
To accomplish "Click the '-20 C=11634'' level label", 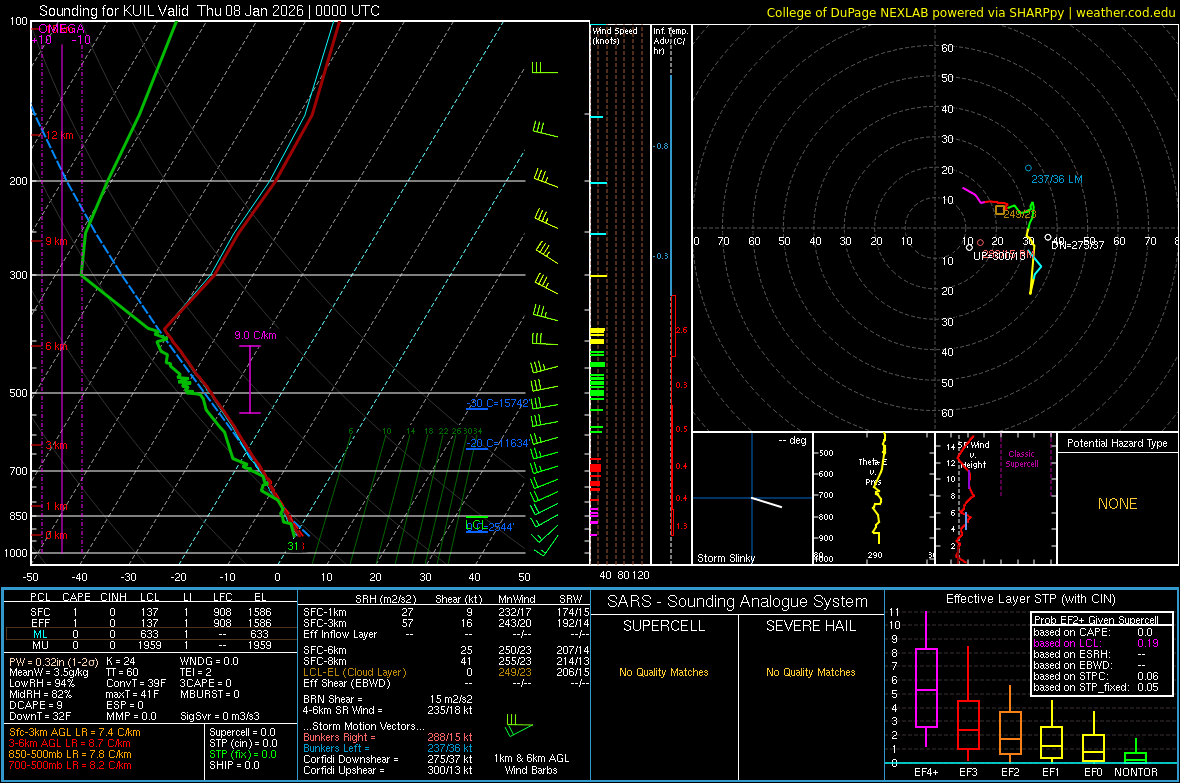I will click(497, 443).
